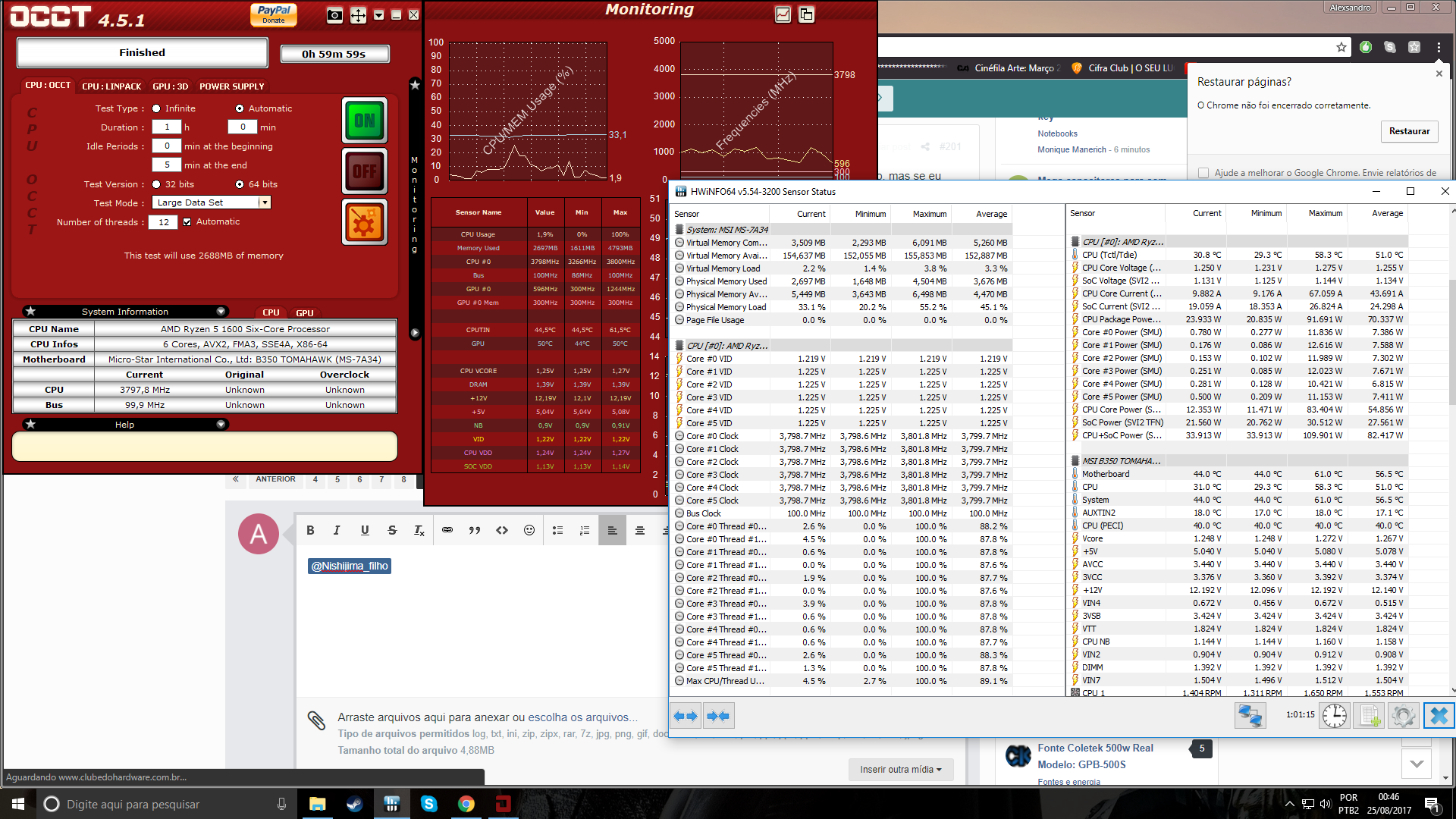Viewport: 1456px width, 819px height.
Task: Switch to the POWER SUPPLY tab
Action: point(232,86)
